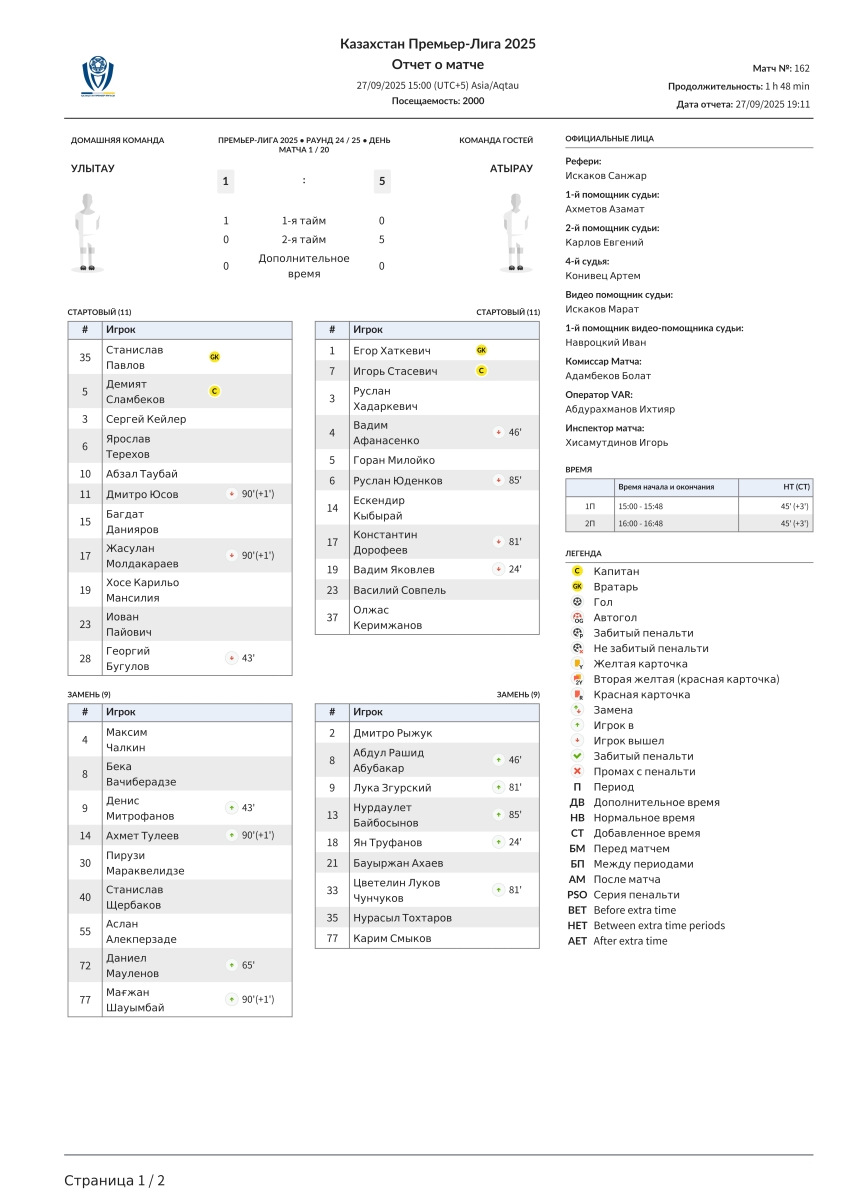Click the page indicator Страница 1 / 2
The height and width of the screenshot is (1200, 848).
pos(115,1180)
